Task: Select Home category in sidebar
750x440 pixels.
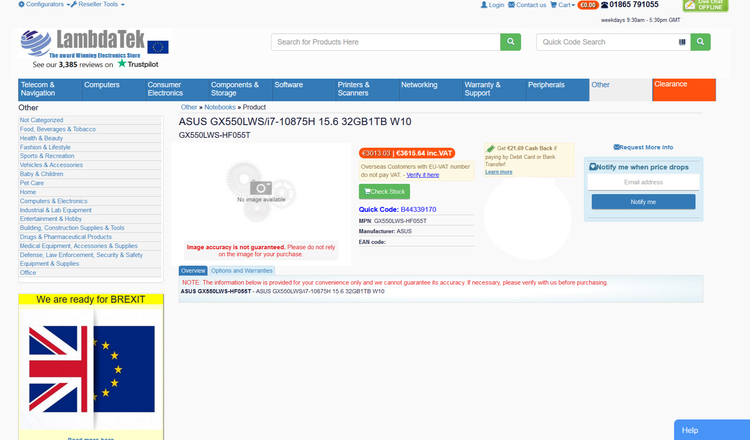Action: [28, 192]
